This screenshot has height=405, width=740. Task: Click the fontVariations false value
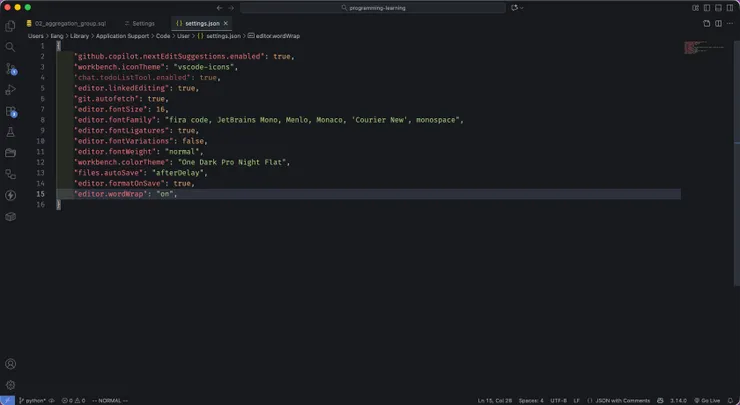pos(193,141)
